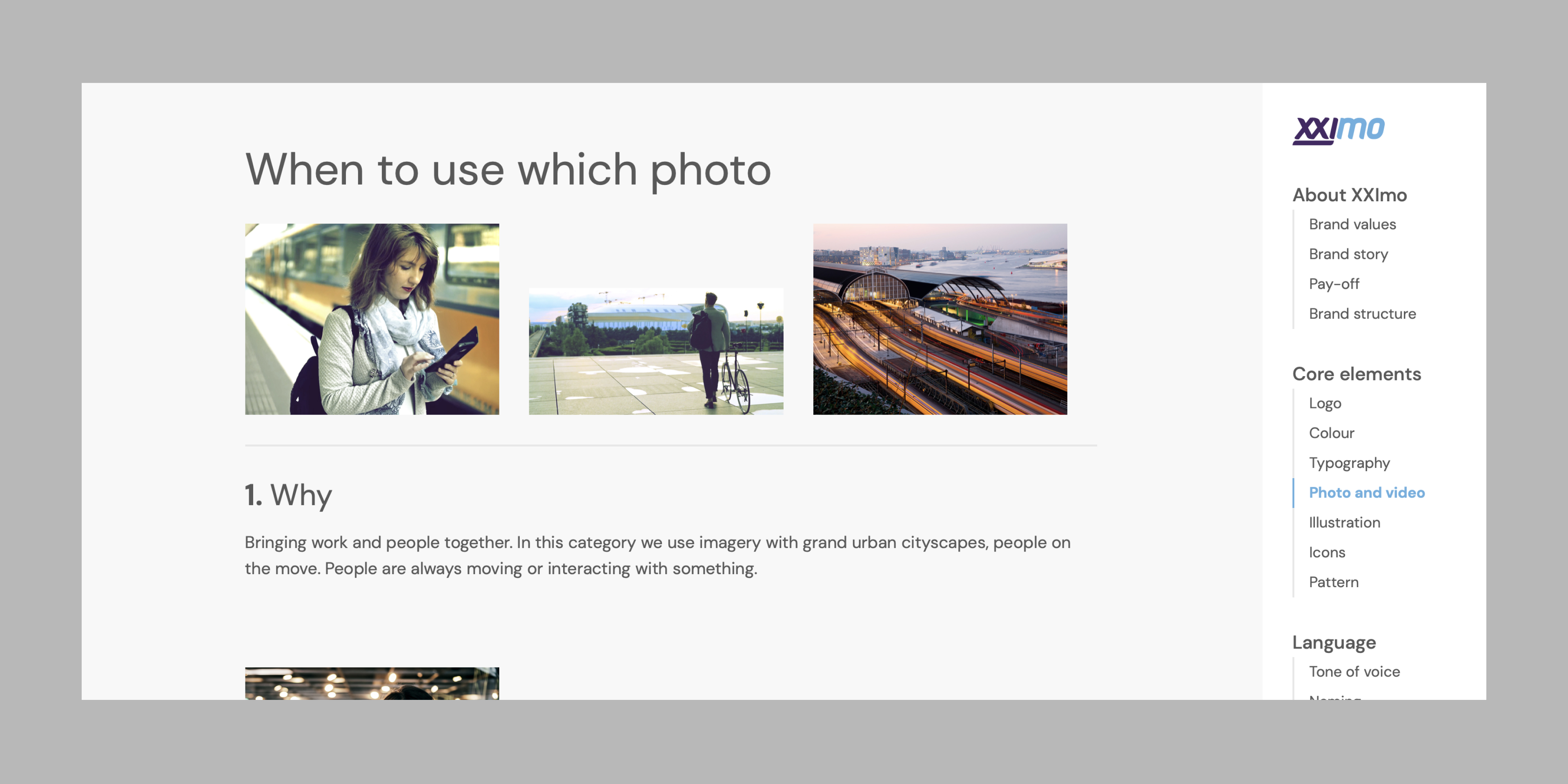Select Pattern in sidebar navigation
This screenshot has width=1568, height=784.
[1333, 582]
